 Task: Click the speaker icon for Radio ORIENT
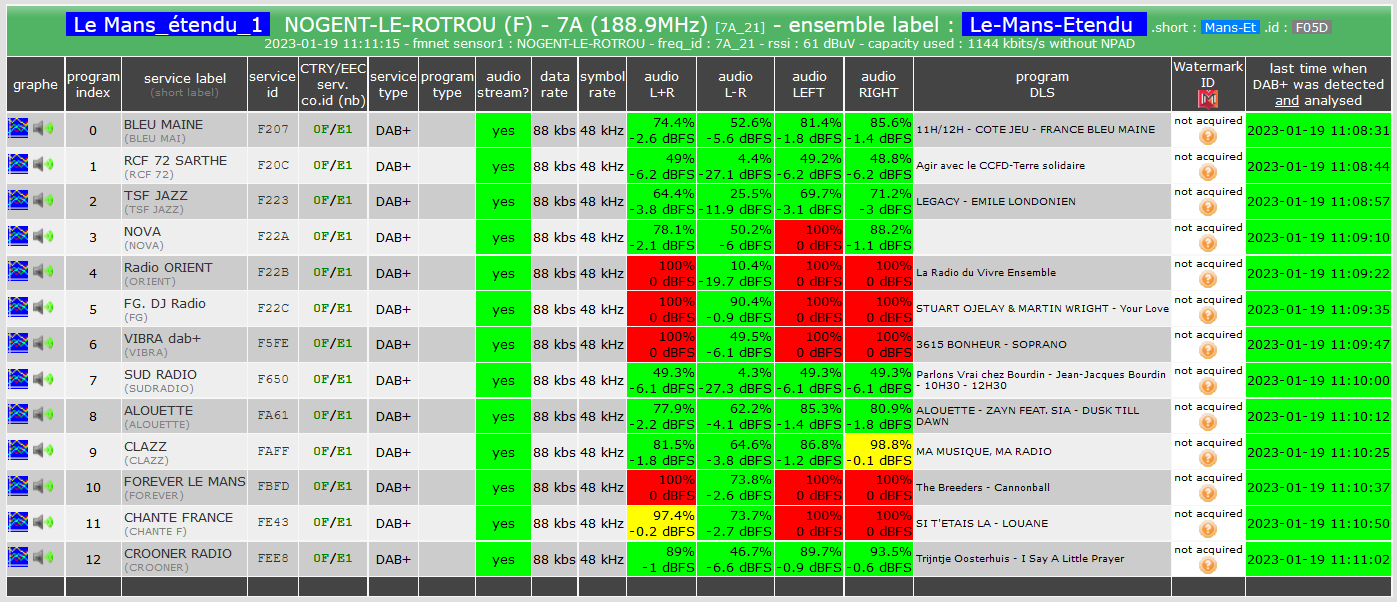pos(43,272)
